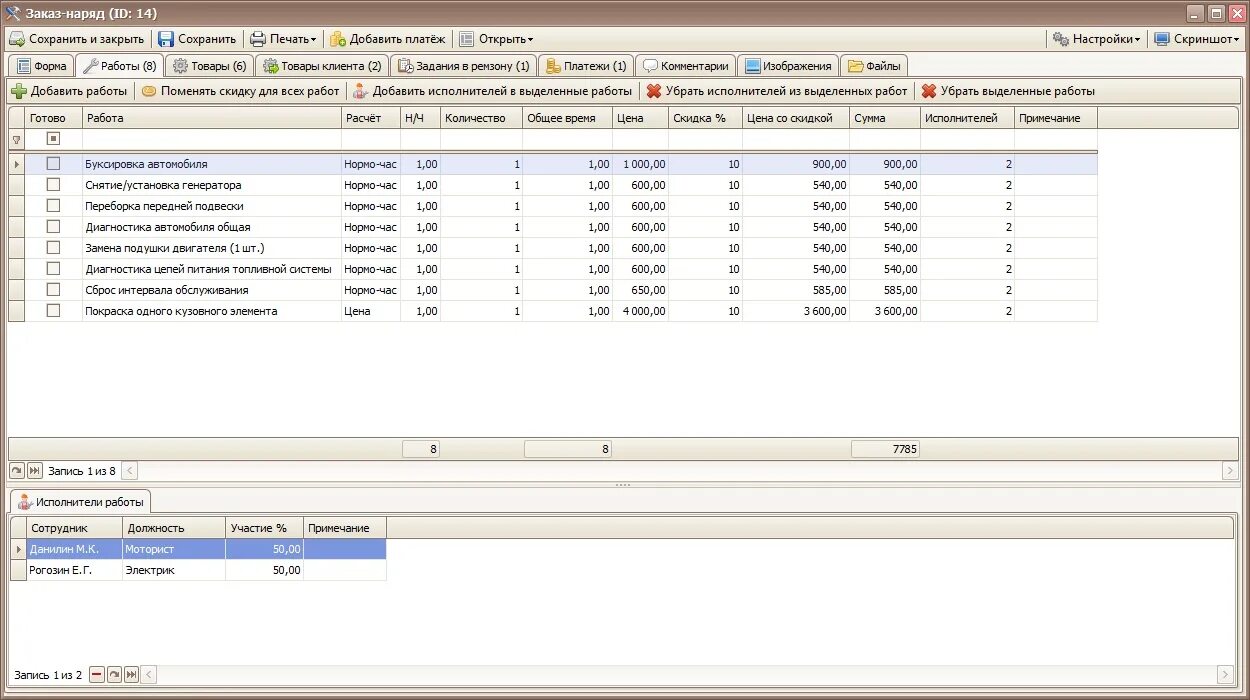1250x700 pixels.
Task: Check Готово for Диагностика цепей питания топливной системы
Action: [54, 268]
